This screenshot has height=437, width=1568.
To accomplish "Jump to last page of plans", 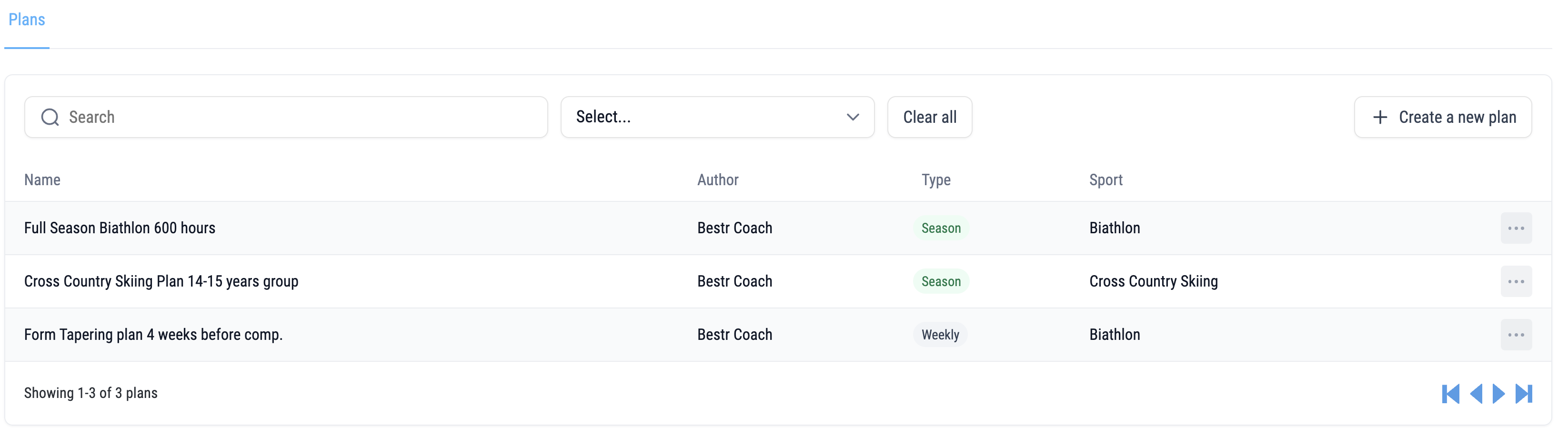I will click(x=1524, y=394).
